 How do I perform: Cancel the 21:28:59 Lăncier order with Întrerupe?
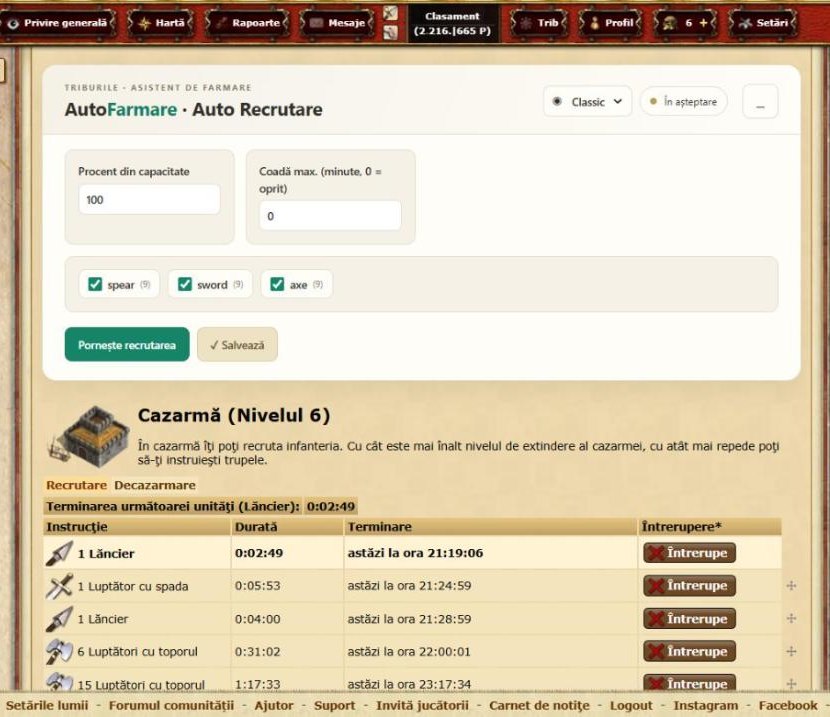(689, 619)
